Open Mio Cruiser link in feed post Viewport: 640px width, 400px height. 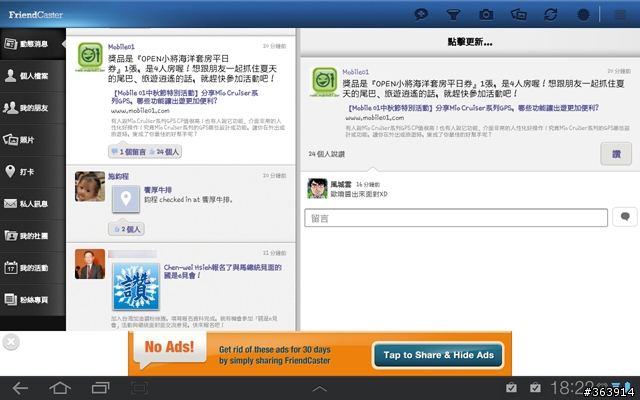click(x=184, y=97)
